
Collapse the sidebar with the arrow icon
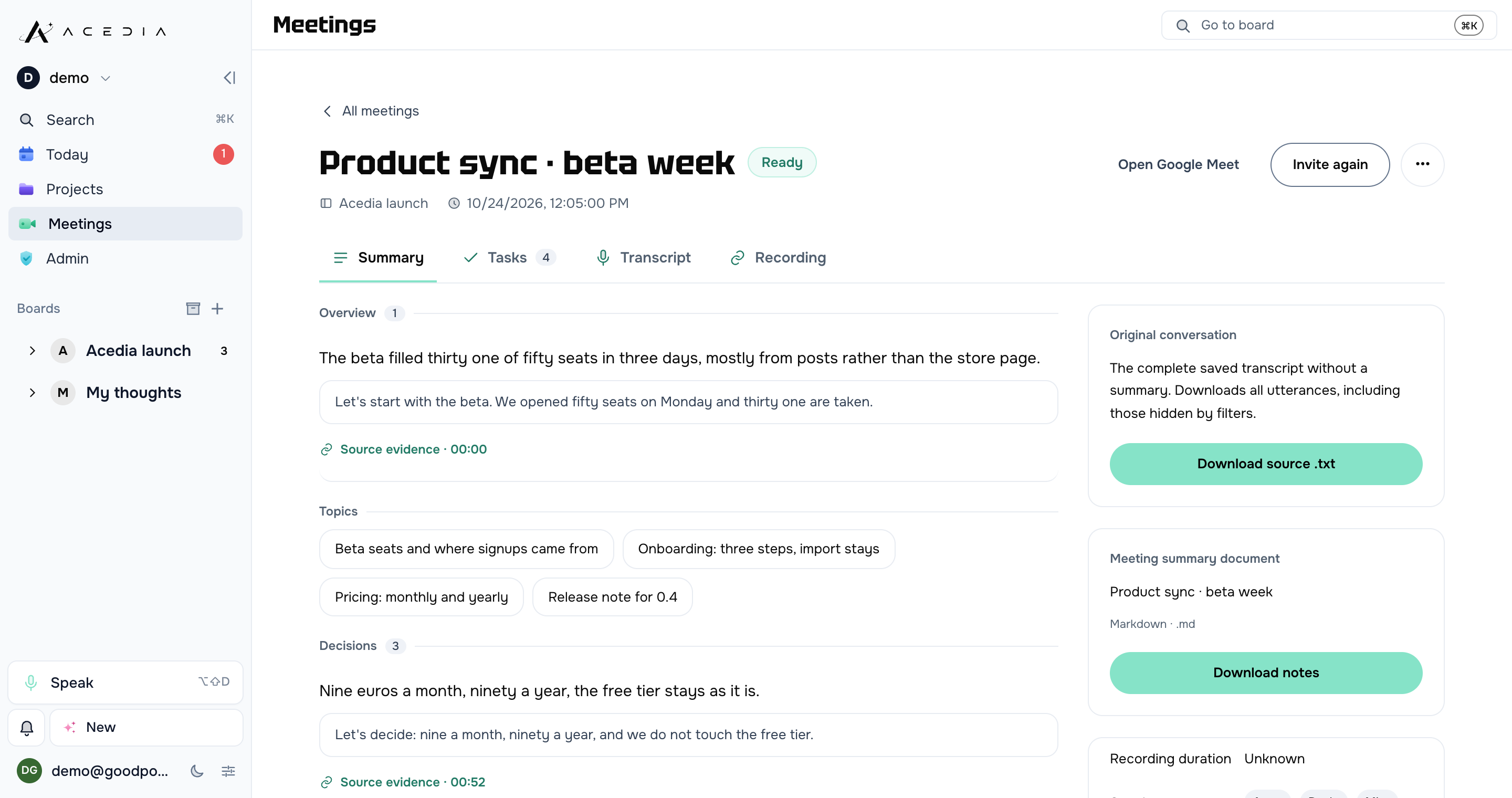(x=229, y=78)
